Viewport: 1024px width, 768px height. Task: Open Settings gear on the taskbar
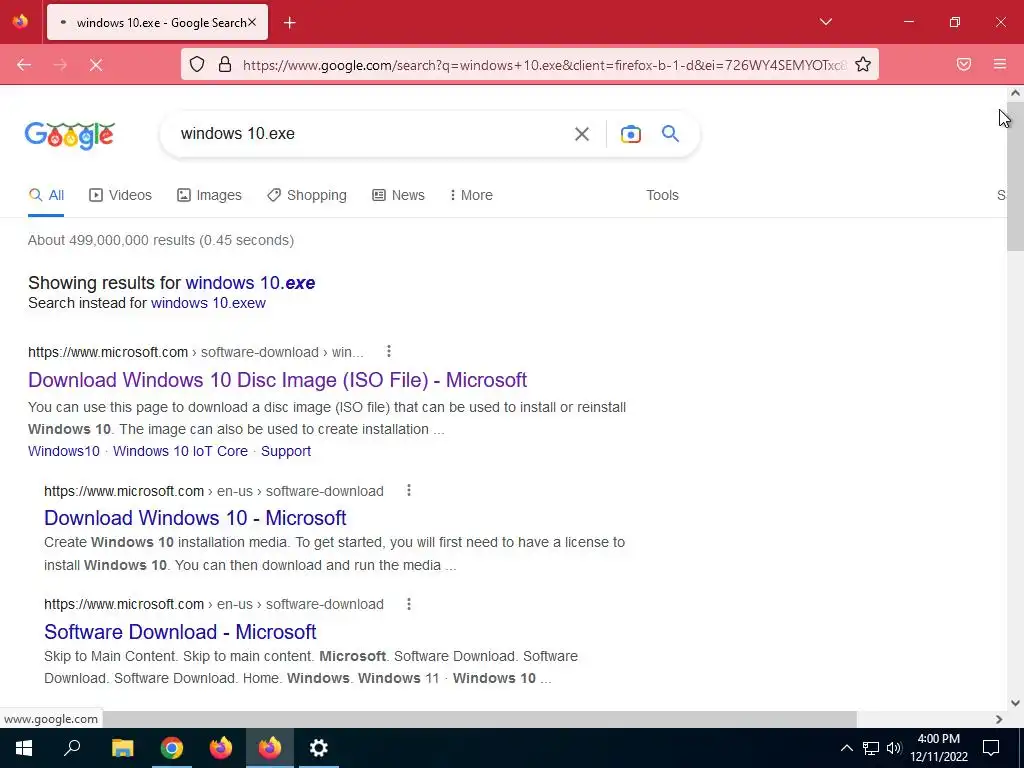click(319, 748)
